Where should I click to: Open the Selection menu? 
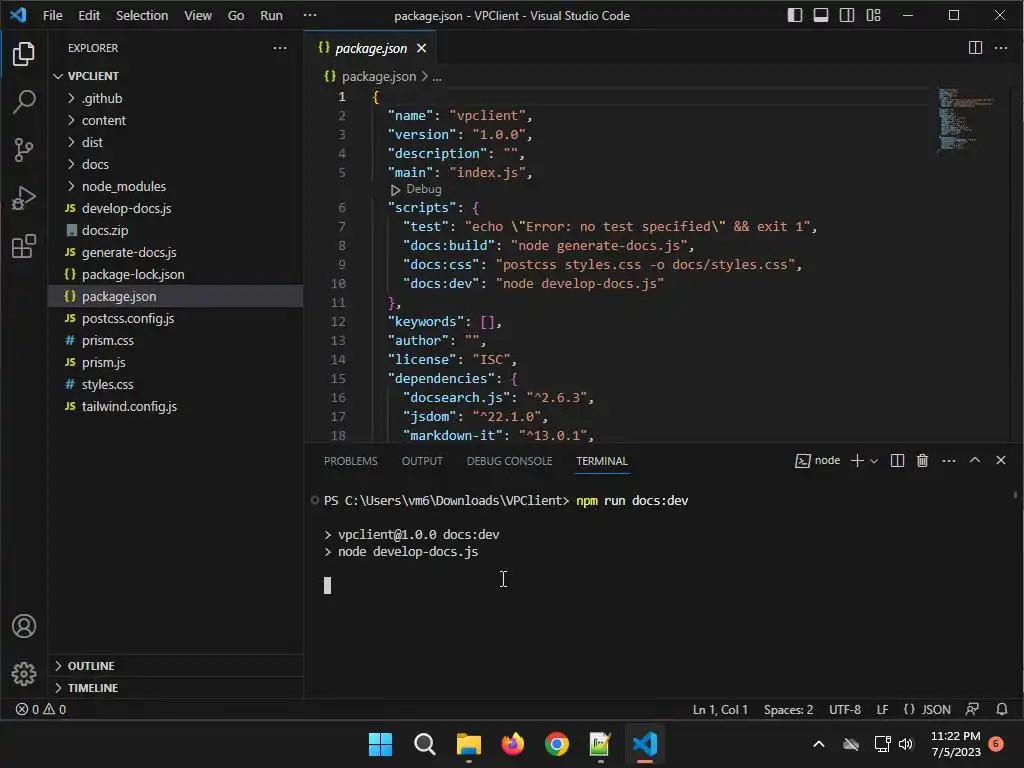tap(142, 15)
